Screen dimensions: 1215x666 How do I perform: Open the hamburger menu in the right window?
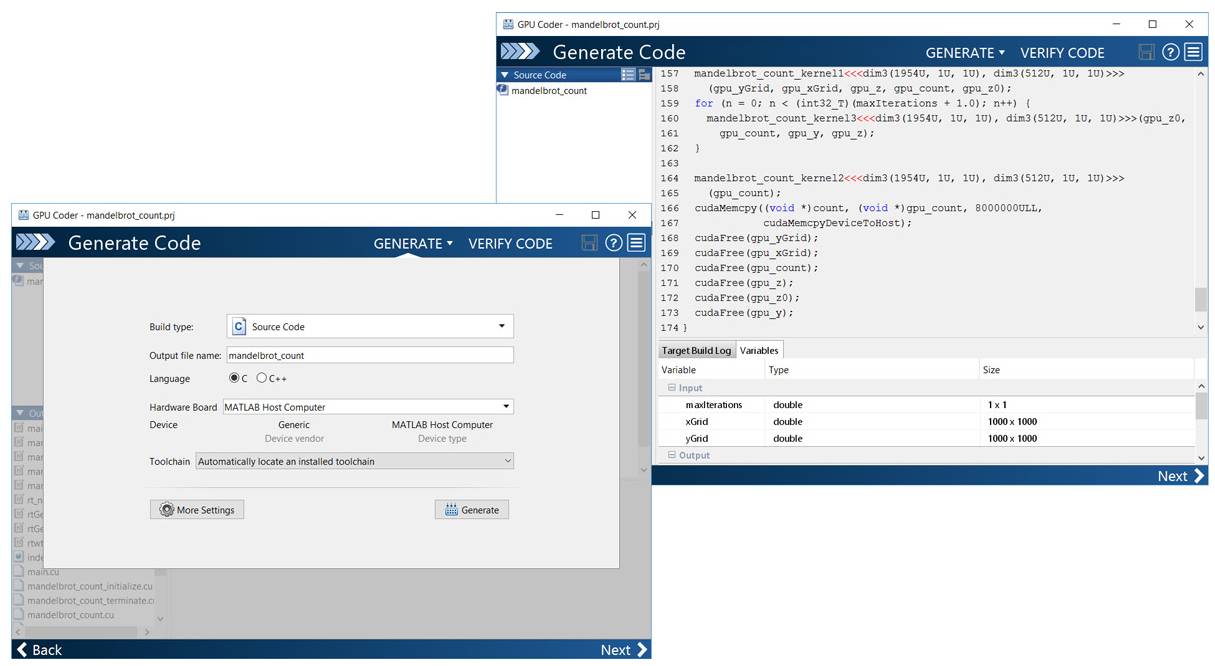[1193, 52]
